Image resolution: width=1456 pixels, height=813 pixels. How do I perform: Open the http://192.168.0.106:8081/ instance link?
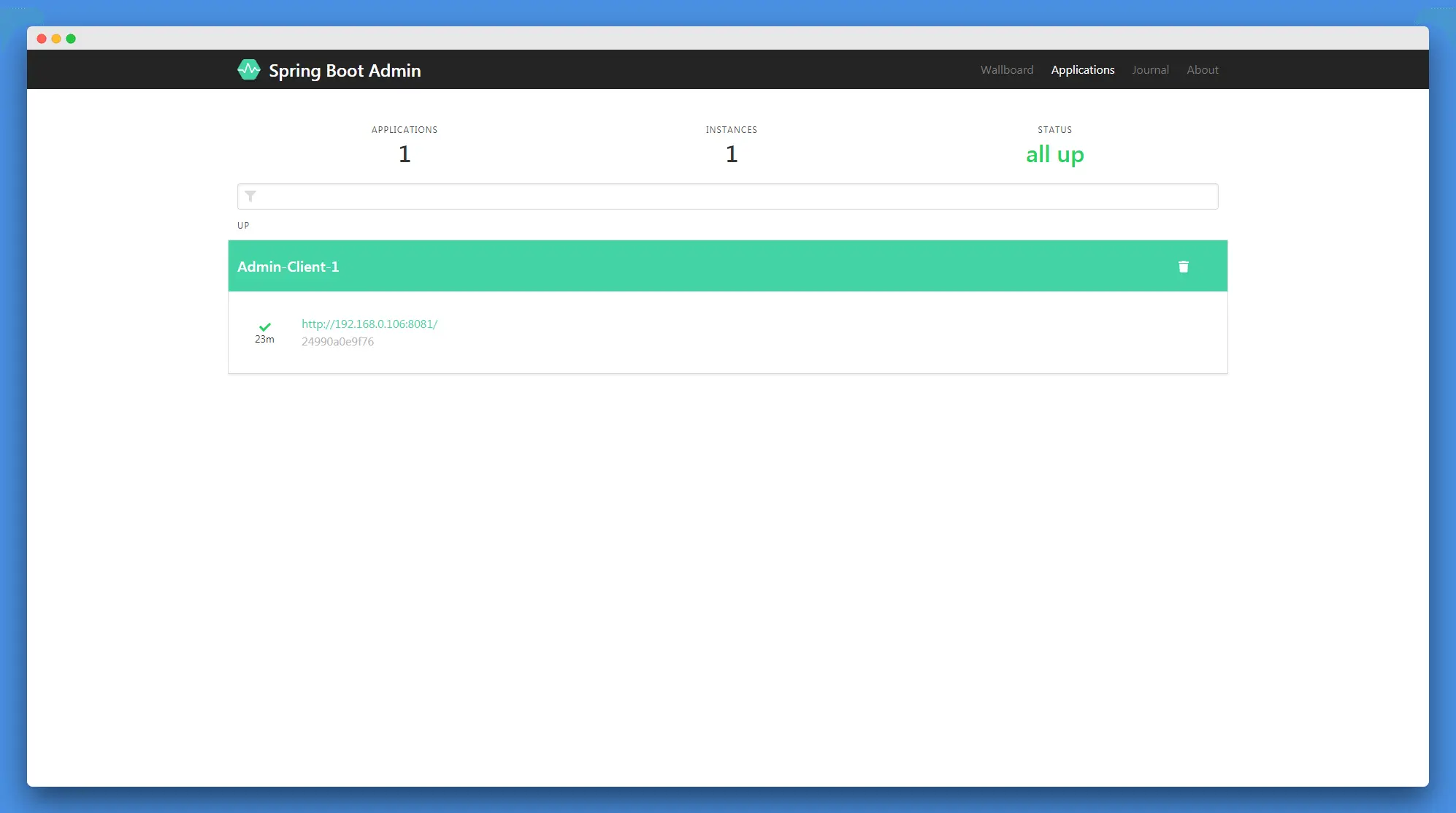(369, 324)
